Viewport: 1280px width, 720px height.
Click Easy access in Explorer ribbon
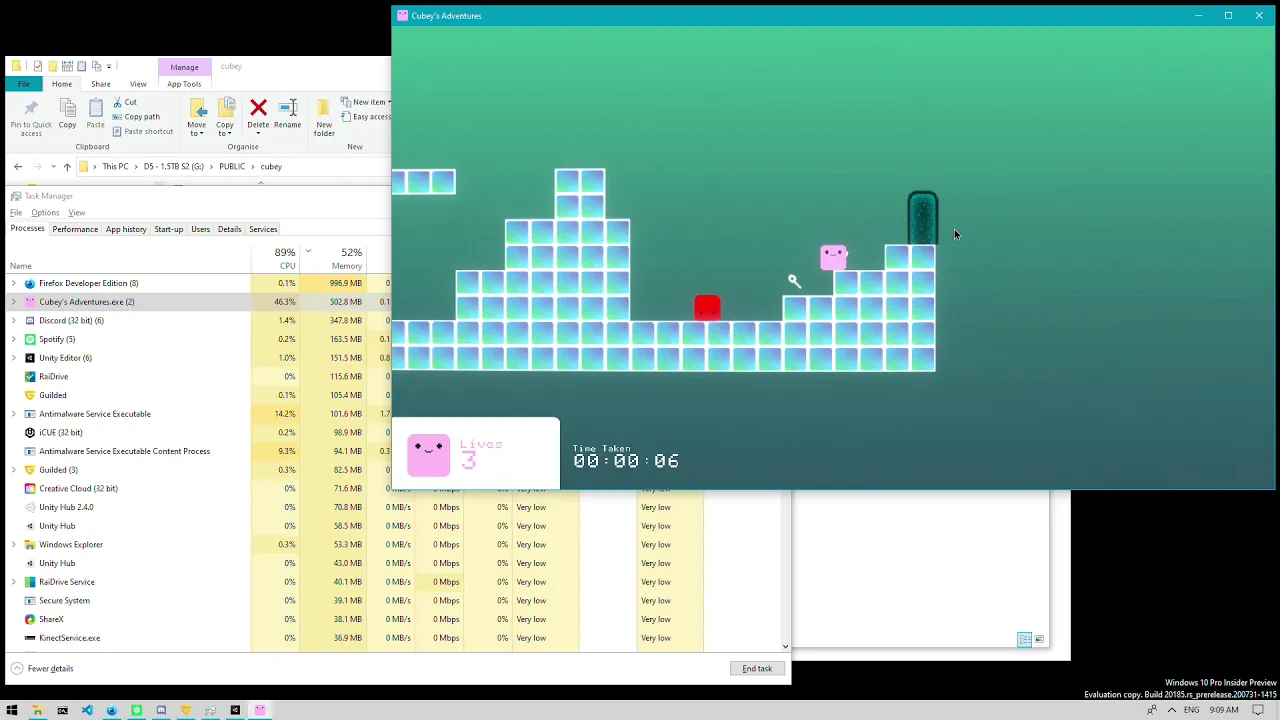coord(366,117)
